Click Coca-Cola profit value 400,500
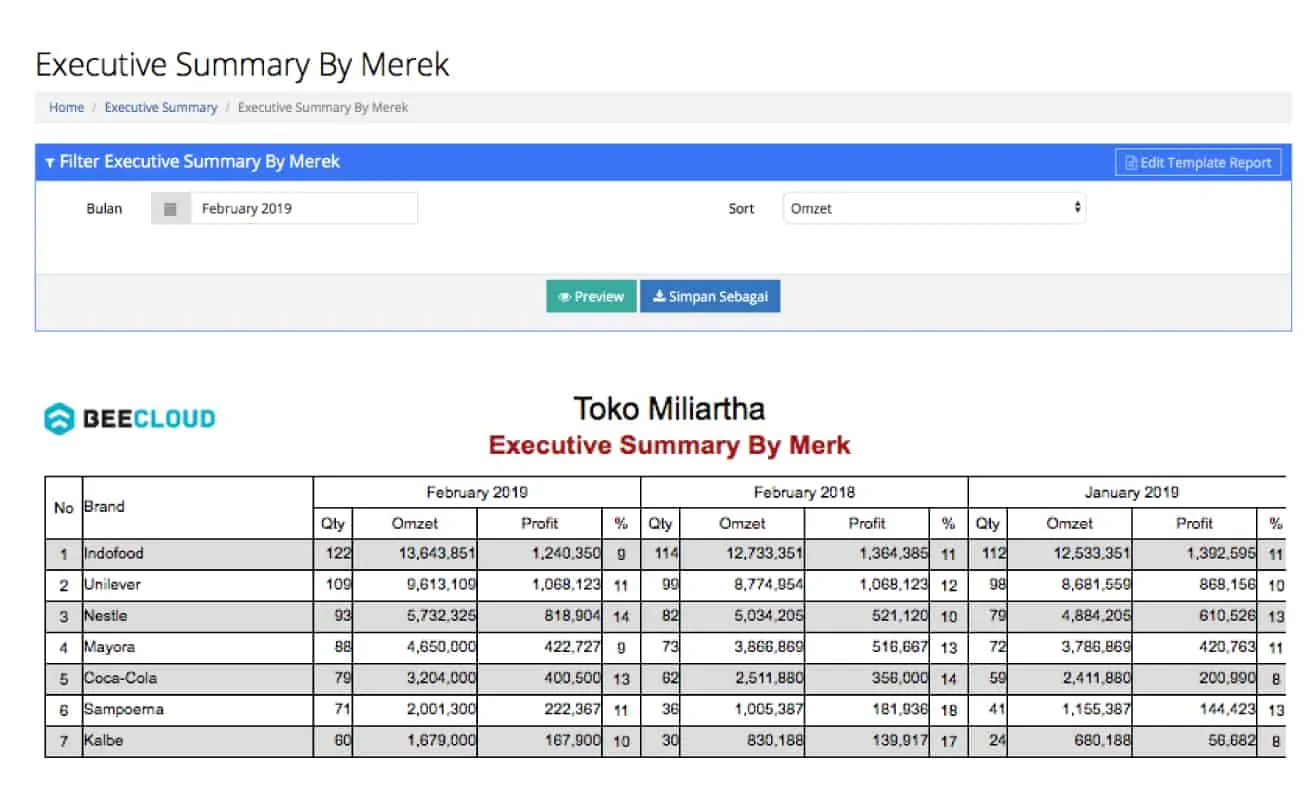1314x792 pixels. [573, 678]
